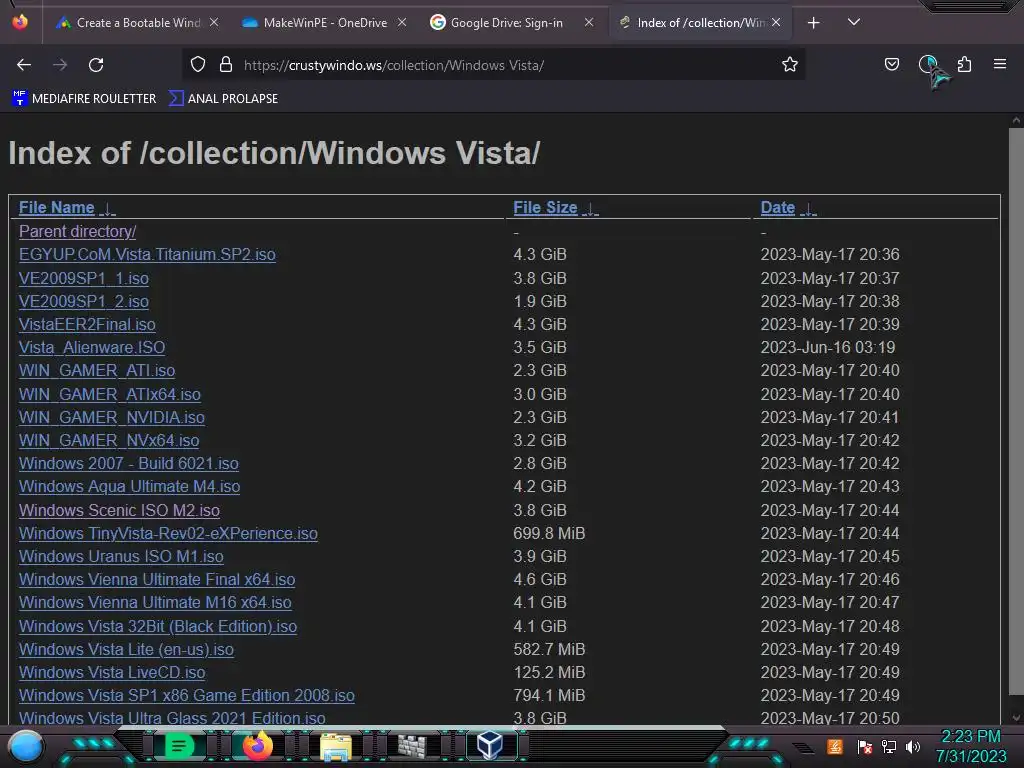This screenshot has height=768, width=1024.
Task: Download WIN_GAMER_ATI.iso
Action: pyautogui.click(x=97, y=370)
